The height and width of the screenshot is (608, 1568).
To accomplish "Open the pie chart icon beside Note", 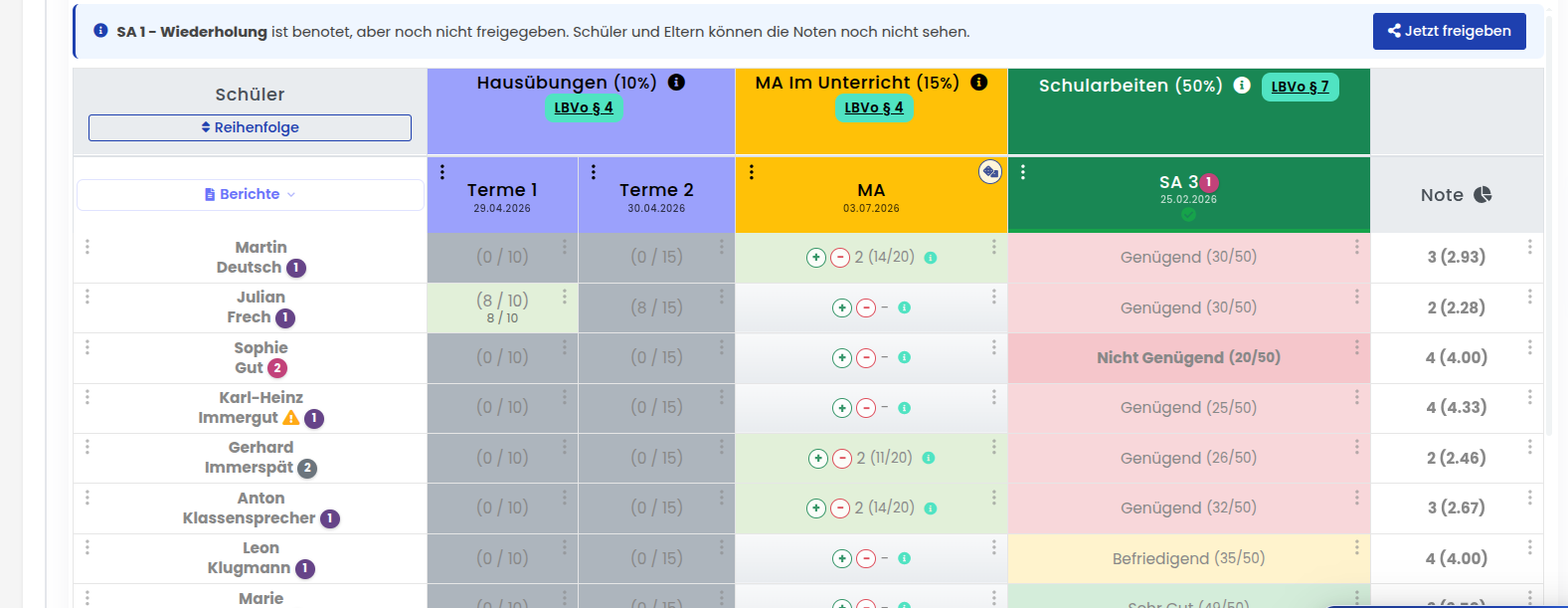I will coord(1482,195).
